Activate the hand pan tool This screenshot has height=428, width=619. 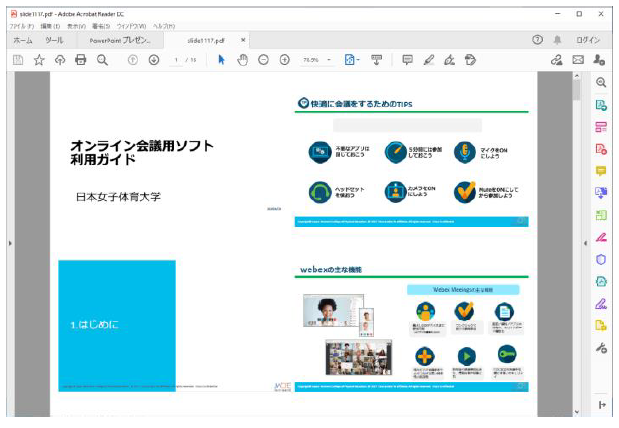[x=242, y=60]
